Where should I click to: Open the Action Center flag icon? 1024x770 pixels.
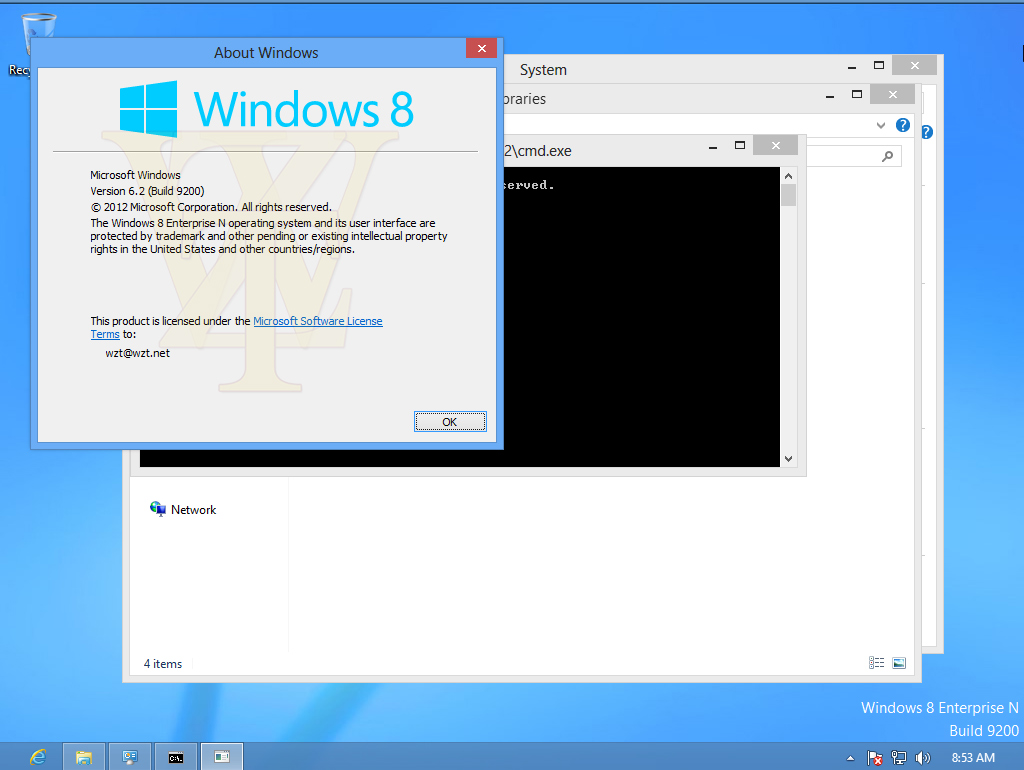click(874, 757)
